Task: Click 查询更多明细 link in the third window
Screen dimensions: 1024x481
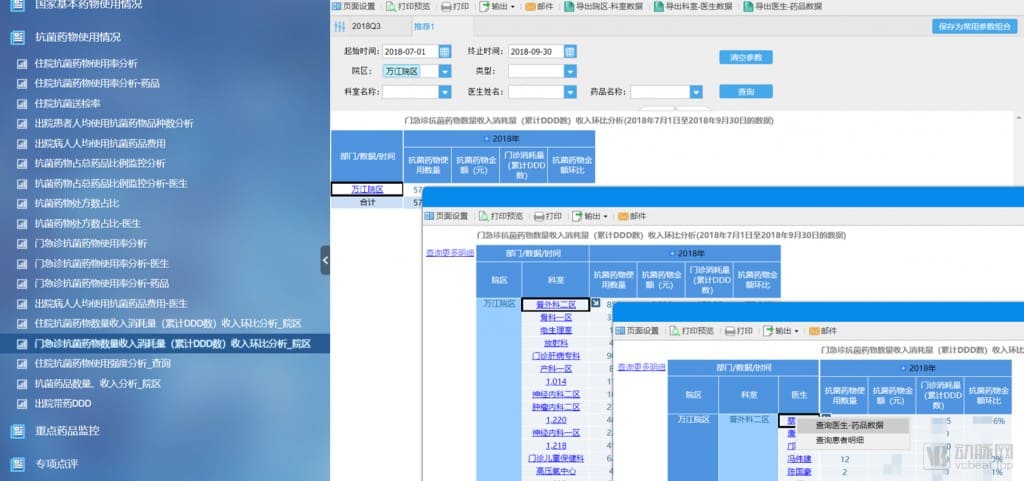Action: 641,367
